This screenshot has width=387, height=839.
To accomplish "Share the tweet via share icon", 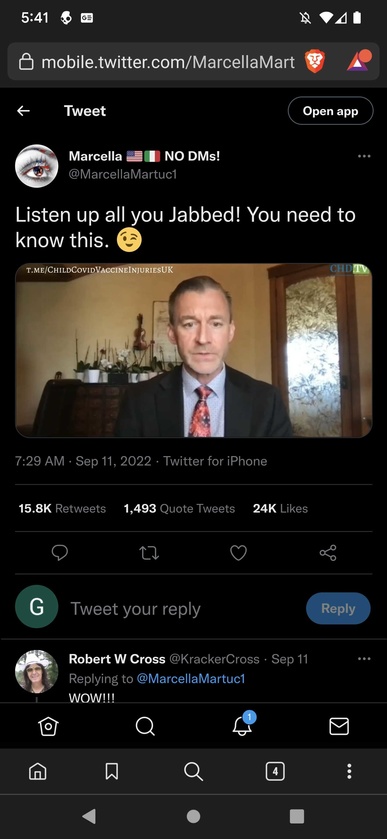I will click(328, 553).
